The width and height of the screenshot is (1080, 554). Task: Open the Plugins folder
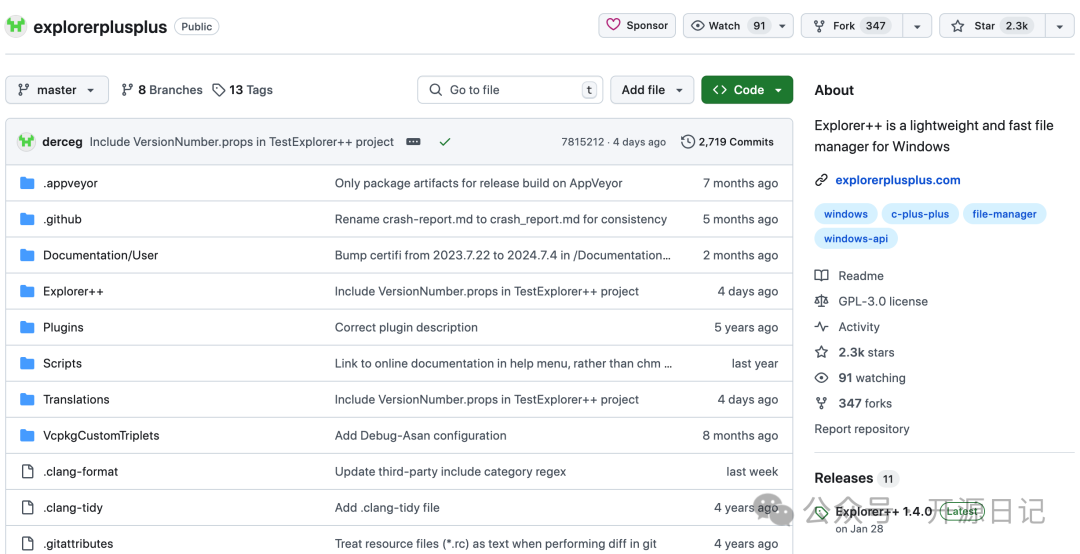click(63, 327)
